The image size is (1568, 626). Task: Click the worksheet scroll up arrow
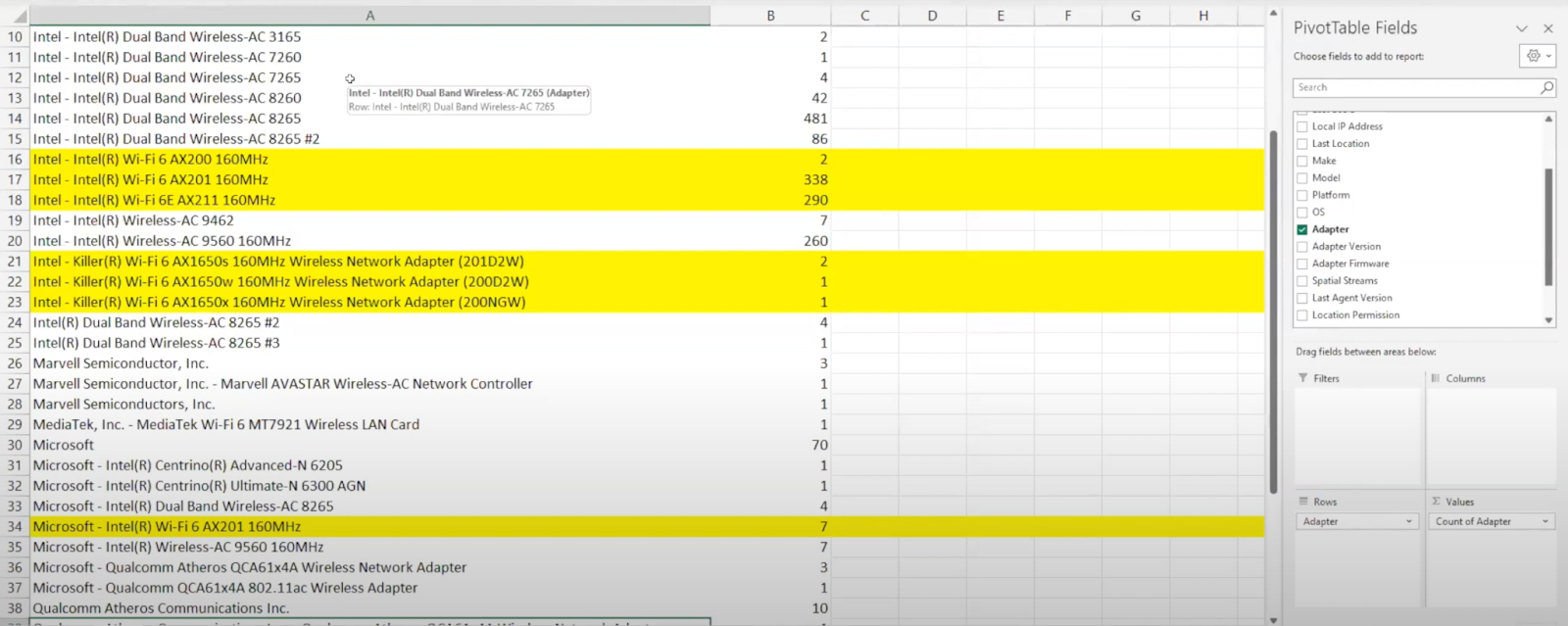pos(1273,14)
